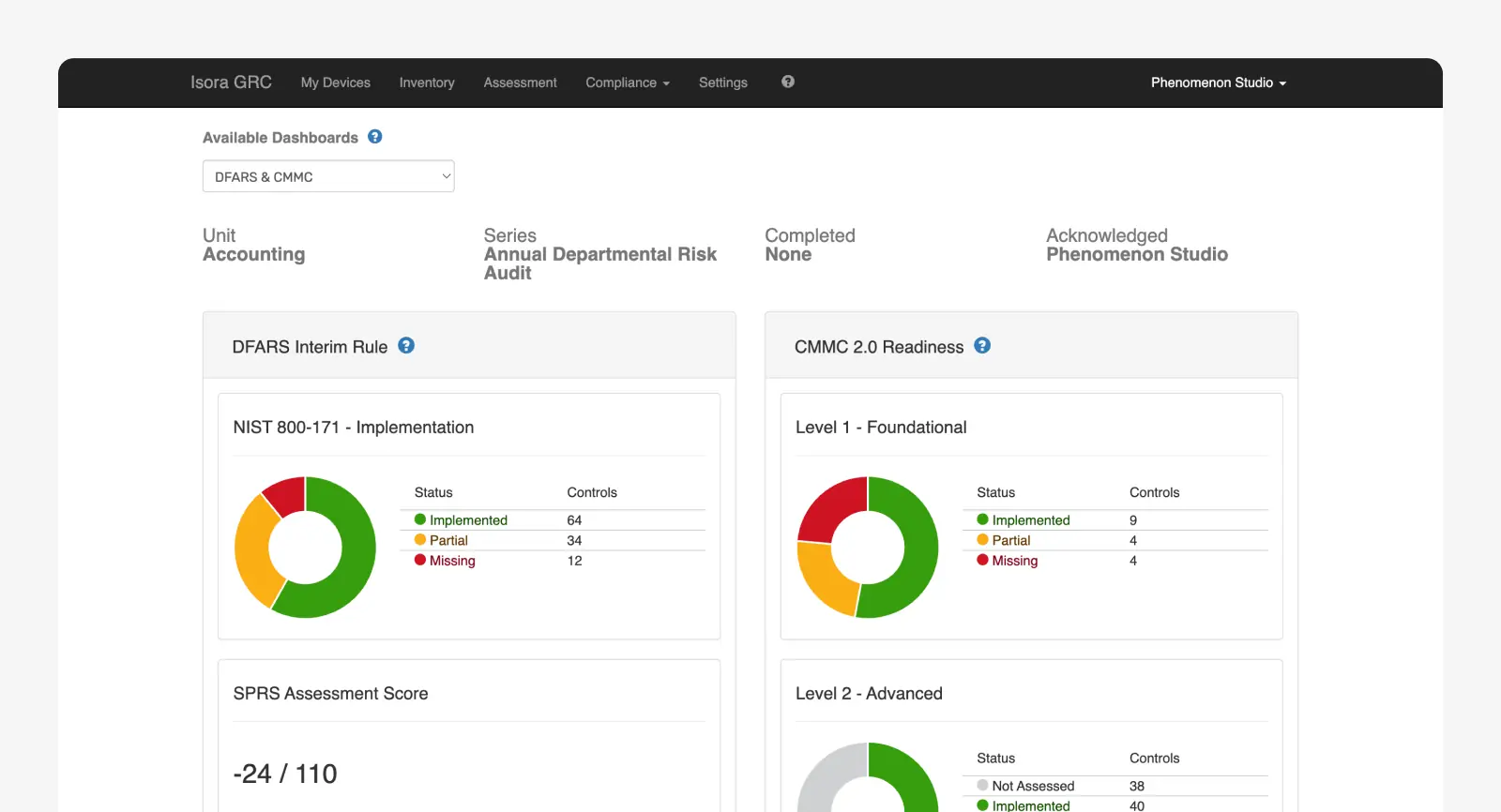1501x812 pixels.
Task: Click red Missing dot in NIST 800-171 legend
Action: [420, 560]
